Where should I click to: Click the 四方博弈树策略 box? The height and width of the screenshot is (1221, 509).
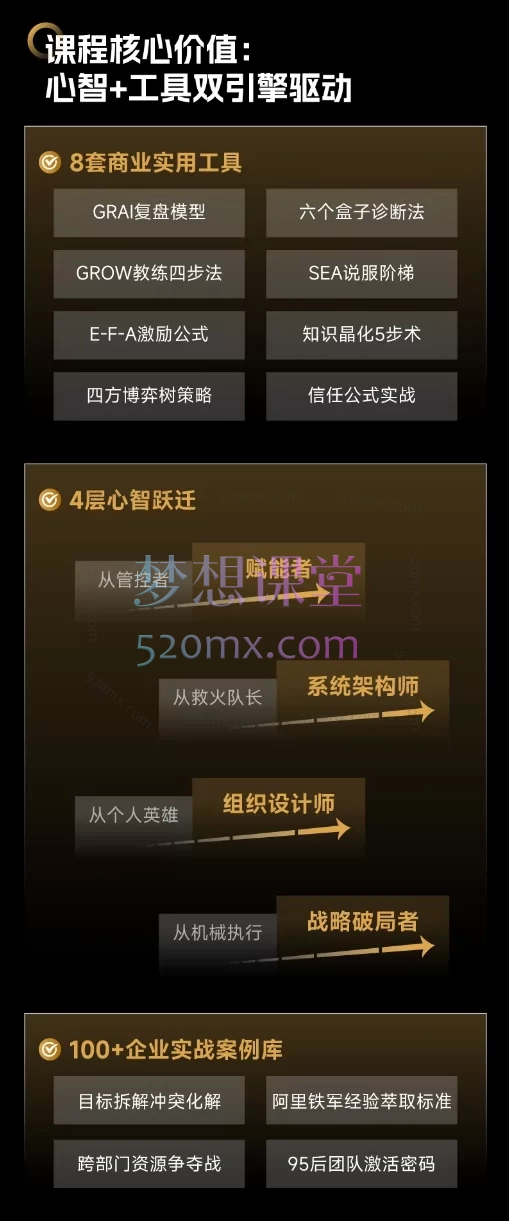[x=149, y=395]
